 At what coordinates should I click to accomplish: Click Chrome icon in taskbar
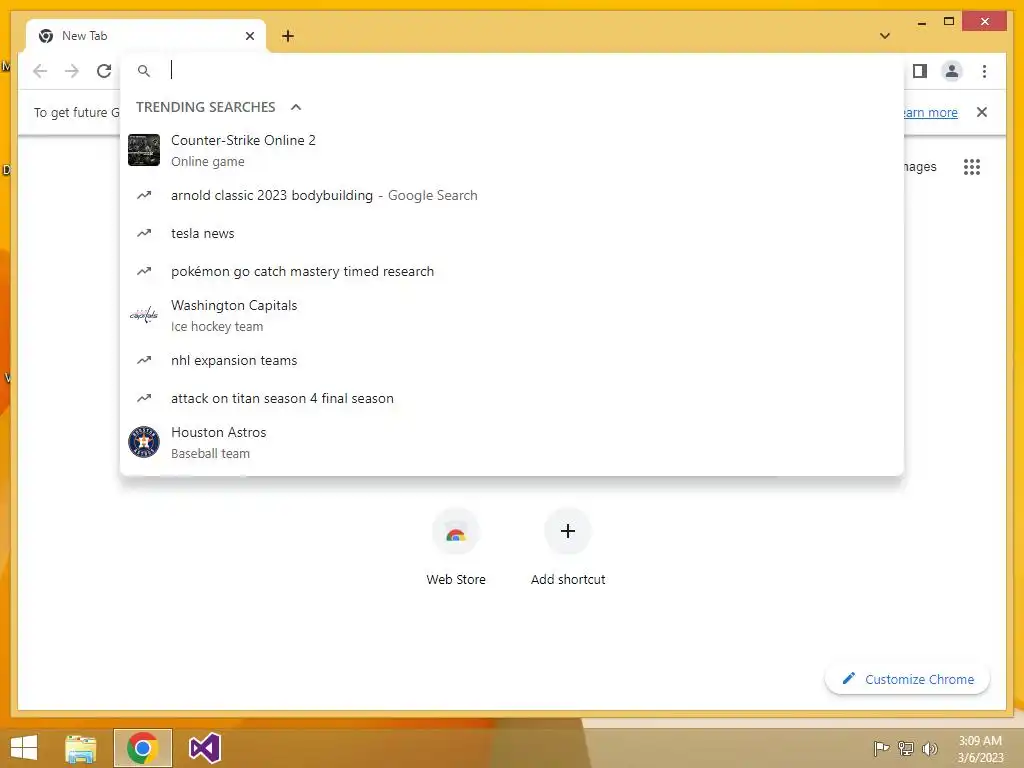coord(142,748)
